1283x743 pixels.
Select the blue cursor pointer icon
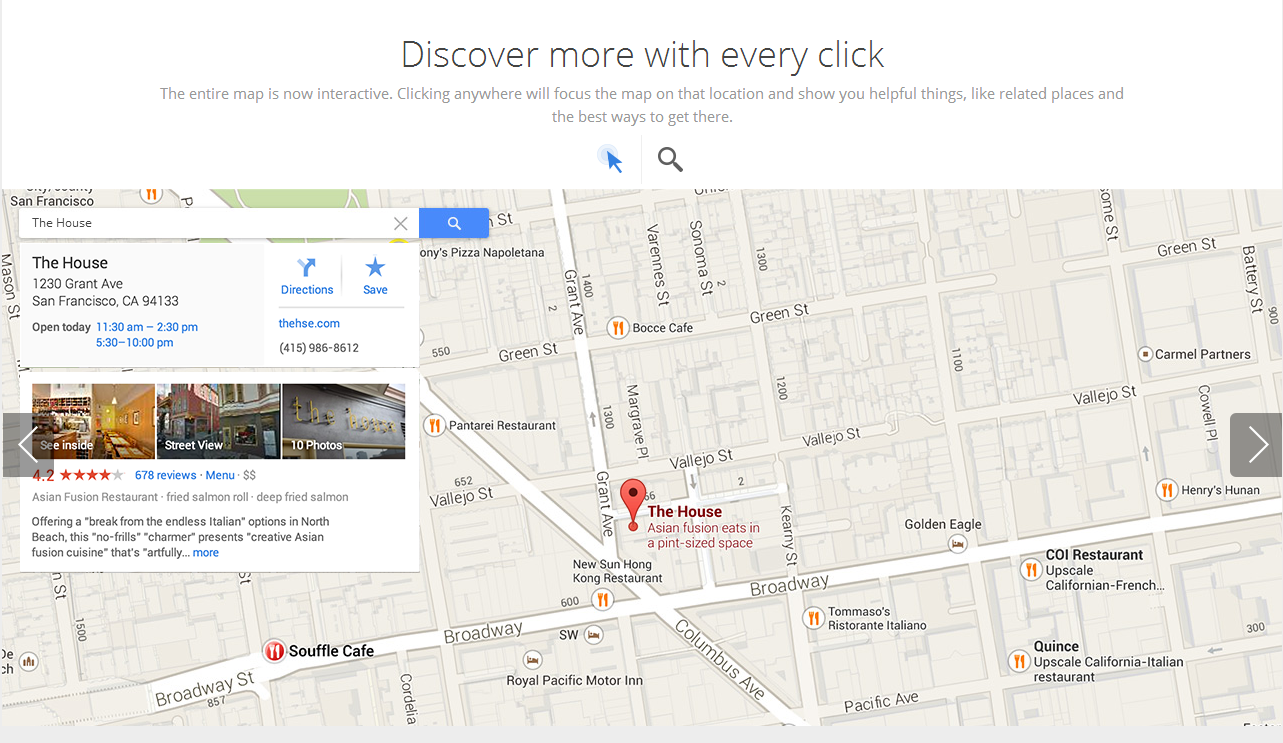tap(612, 159)
